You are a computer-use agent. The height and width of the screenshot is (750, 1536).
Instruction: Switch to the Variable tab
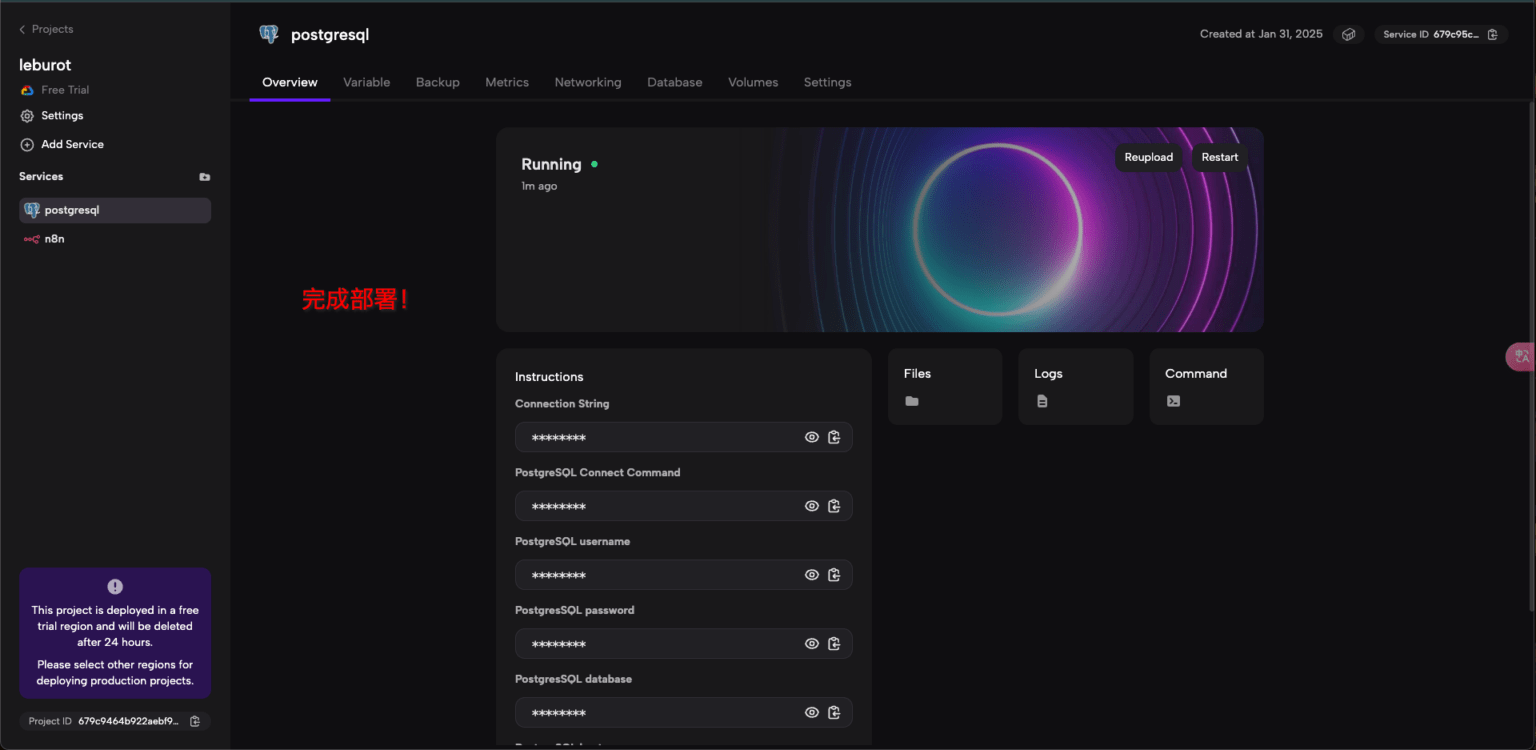[x=367, y=82]
